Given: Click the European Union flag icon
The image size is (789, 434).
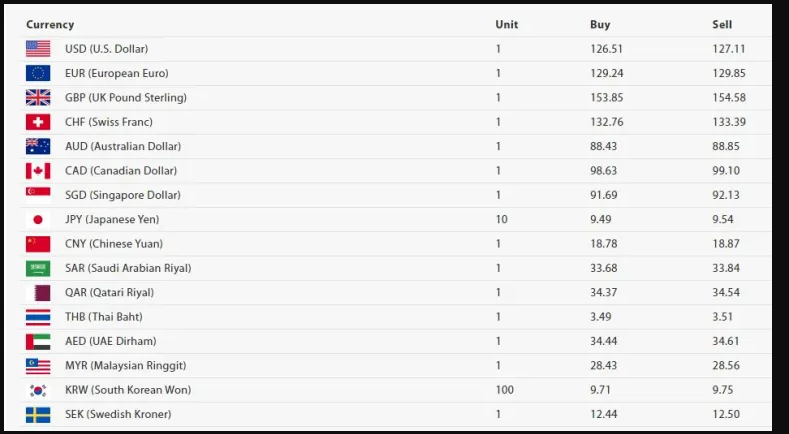Looking at the screenshot, I should 38,74.
